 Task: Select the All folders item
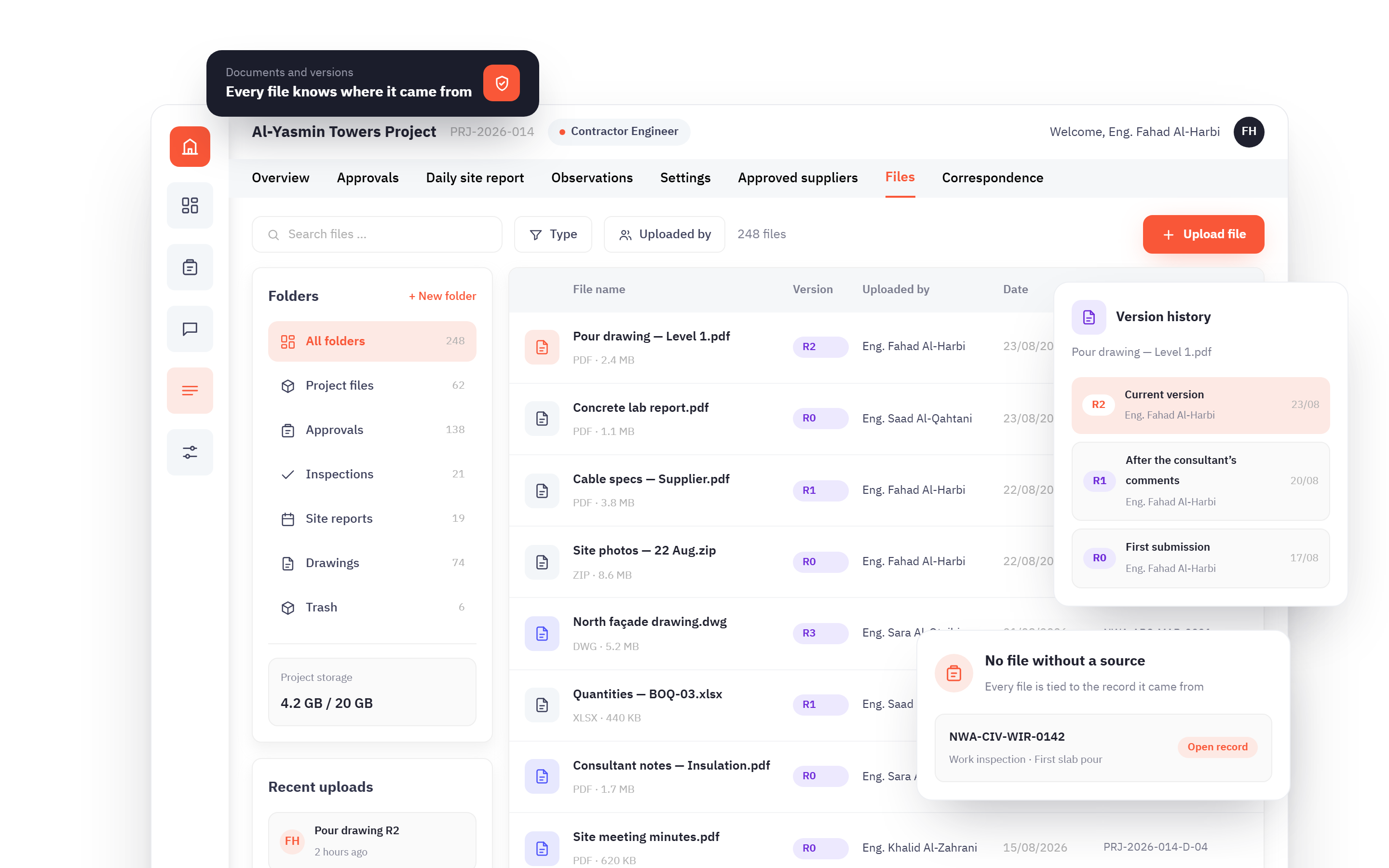[x=372, y=341]
